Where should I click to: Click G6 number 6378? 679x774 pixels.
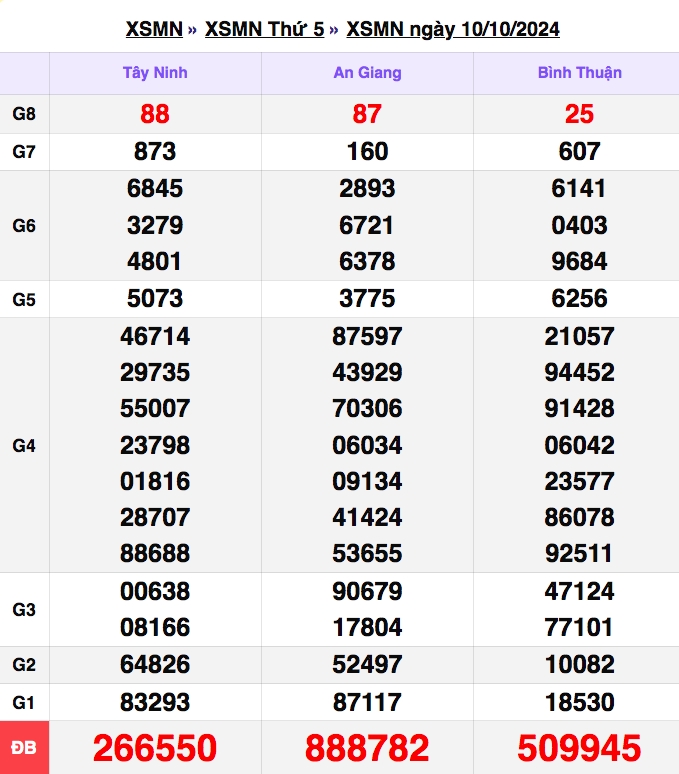pos(367,261)
